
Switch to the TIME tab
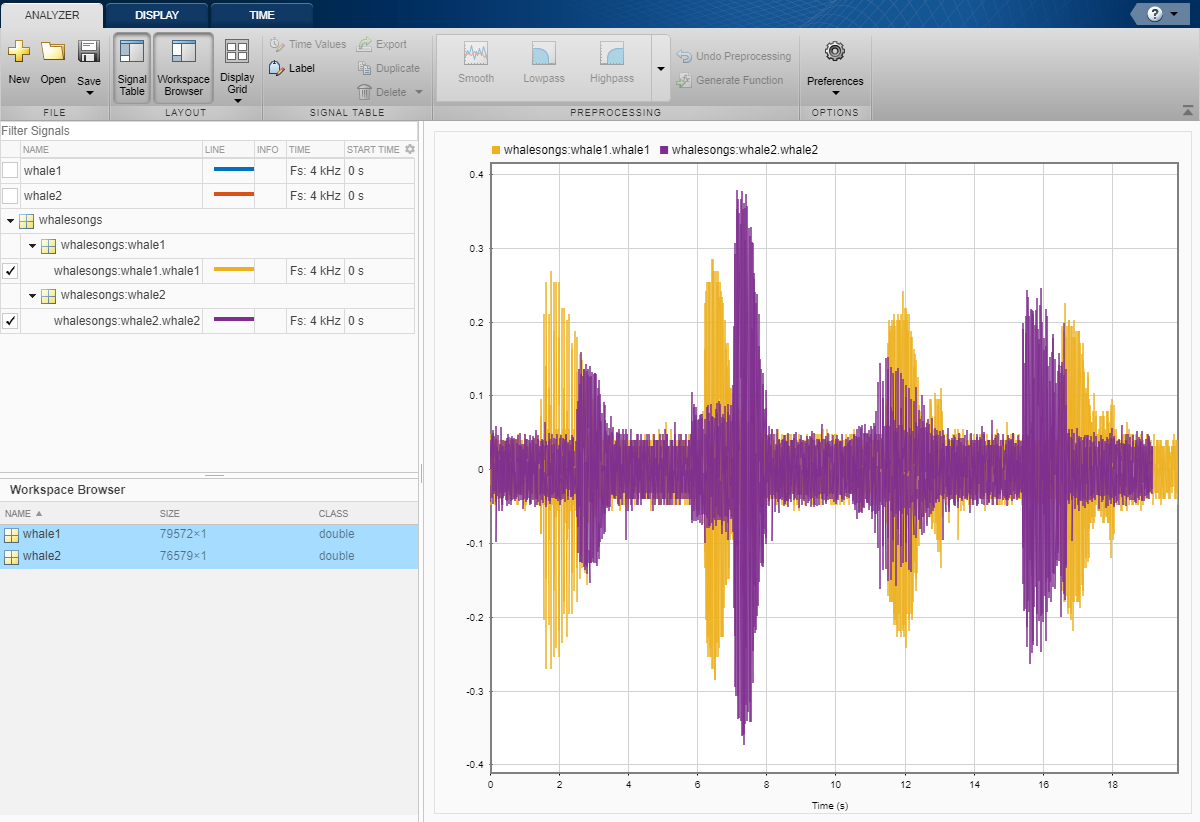[261, 15]
